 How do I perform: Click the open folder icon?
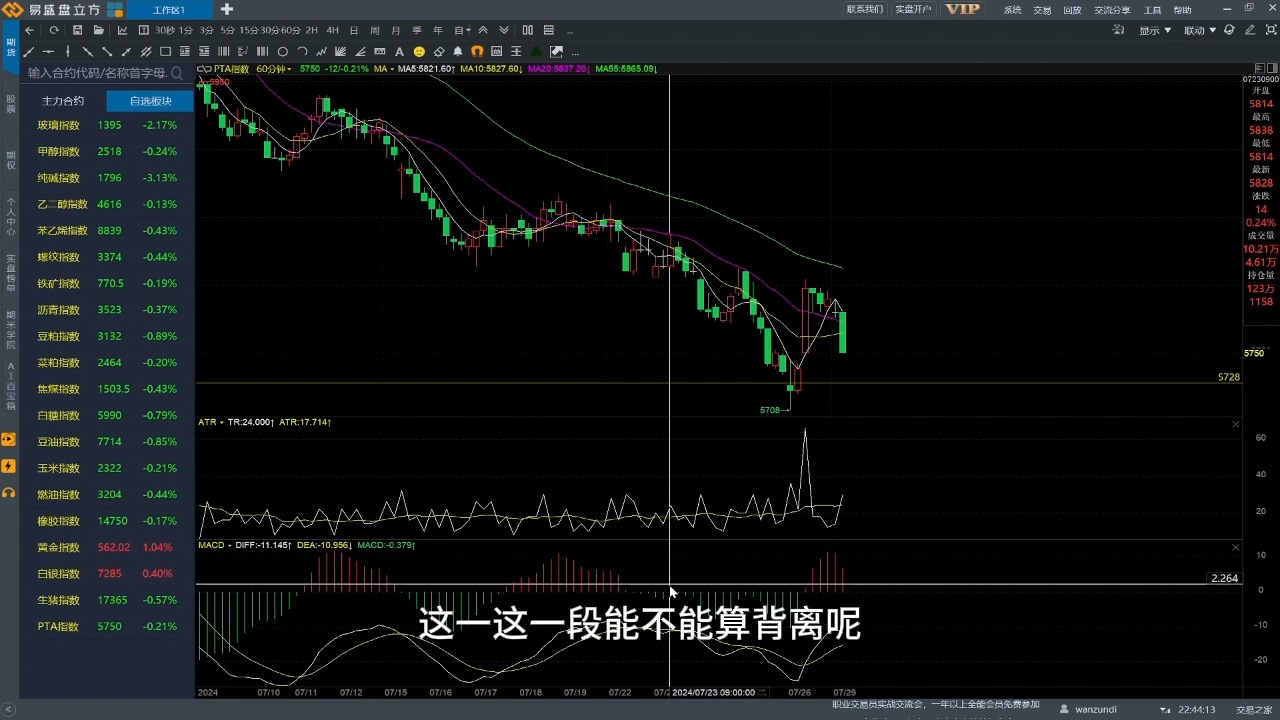98,30
